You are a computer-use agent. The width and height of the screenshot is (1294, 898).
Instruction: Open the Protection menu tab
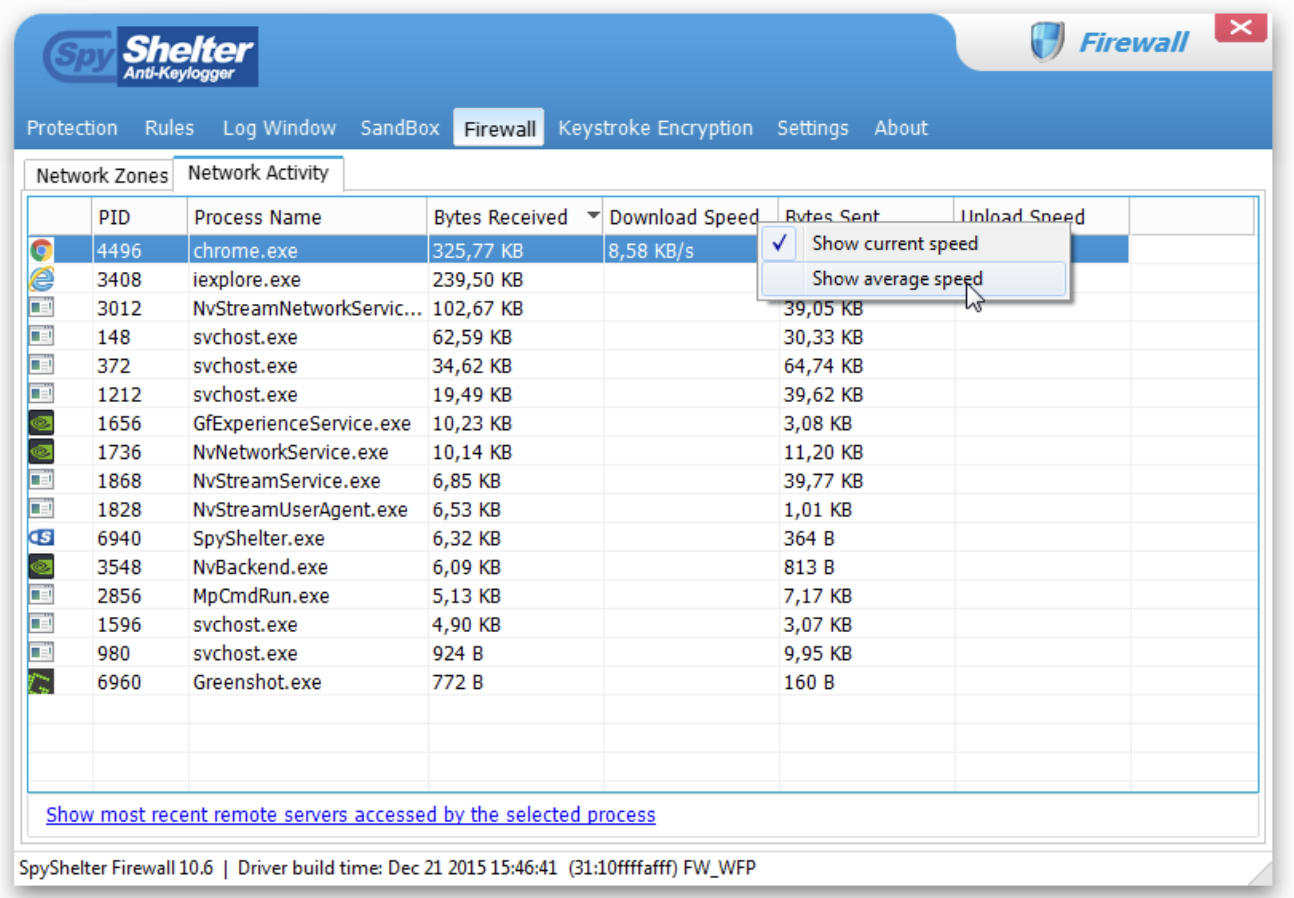pos(72,128)
